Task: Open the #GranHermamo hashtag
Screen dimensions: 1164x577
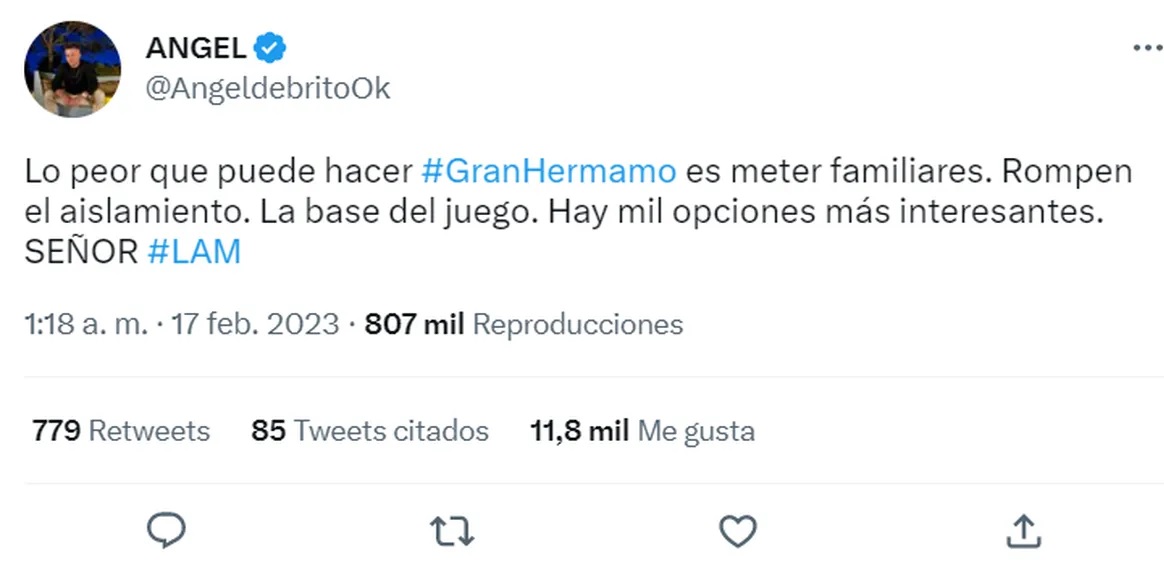Action: (x=549, y=171)
